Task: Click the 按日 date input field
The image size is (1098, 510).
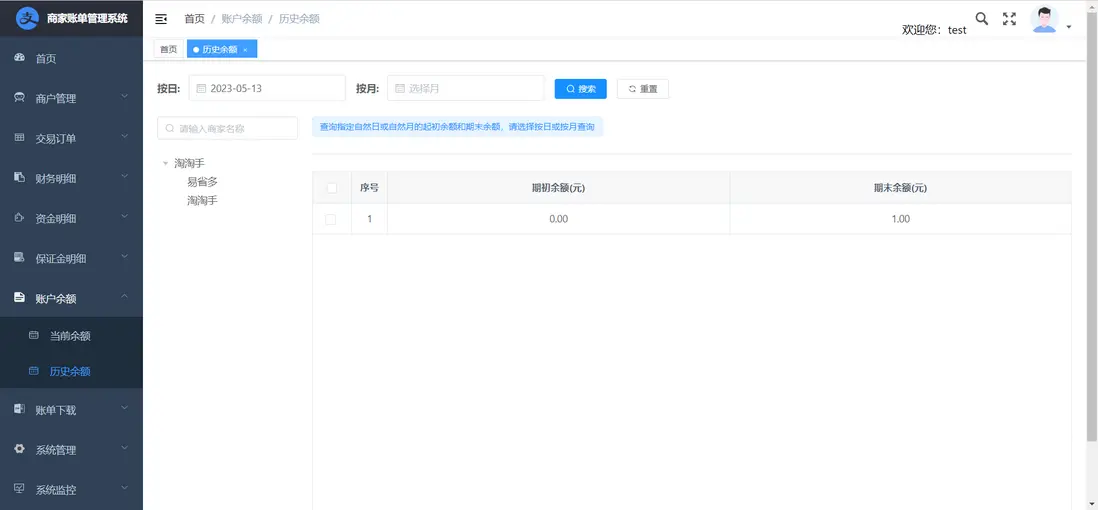Action: click(x=267, y=88)
